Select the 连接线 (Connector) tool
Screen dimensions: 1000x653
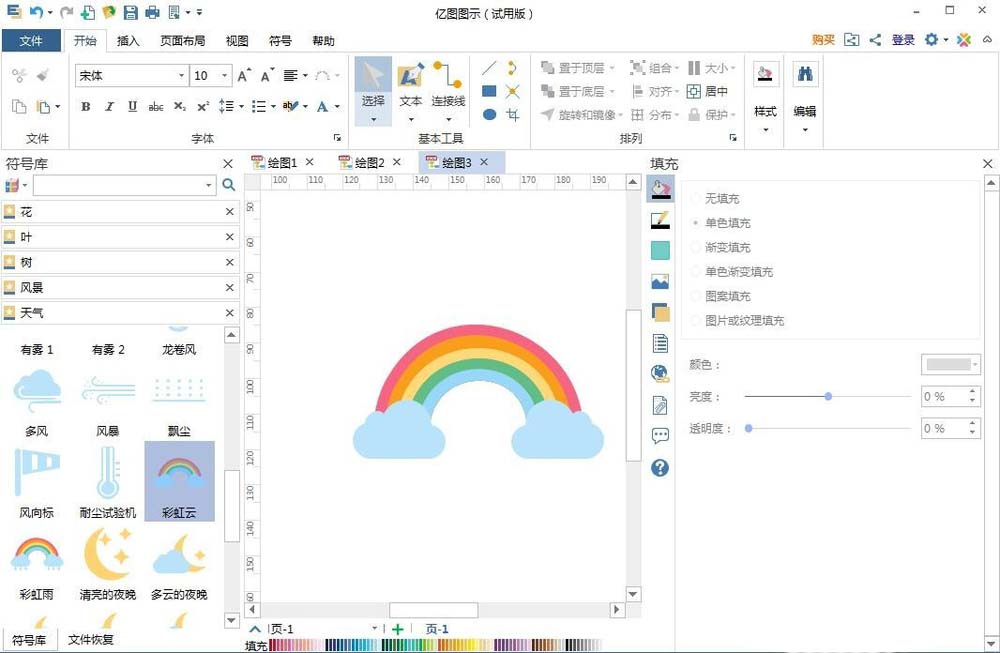click(447, 90)
